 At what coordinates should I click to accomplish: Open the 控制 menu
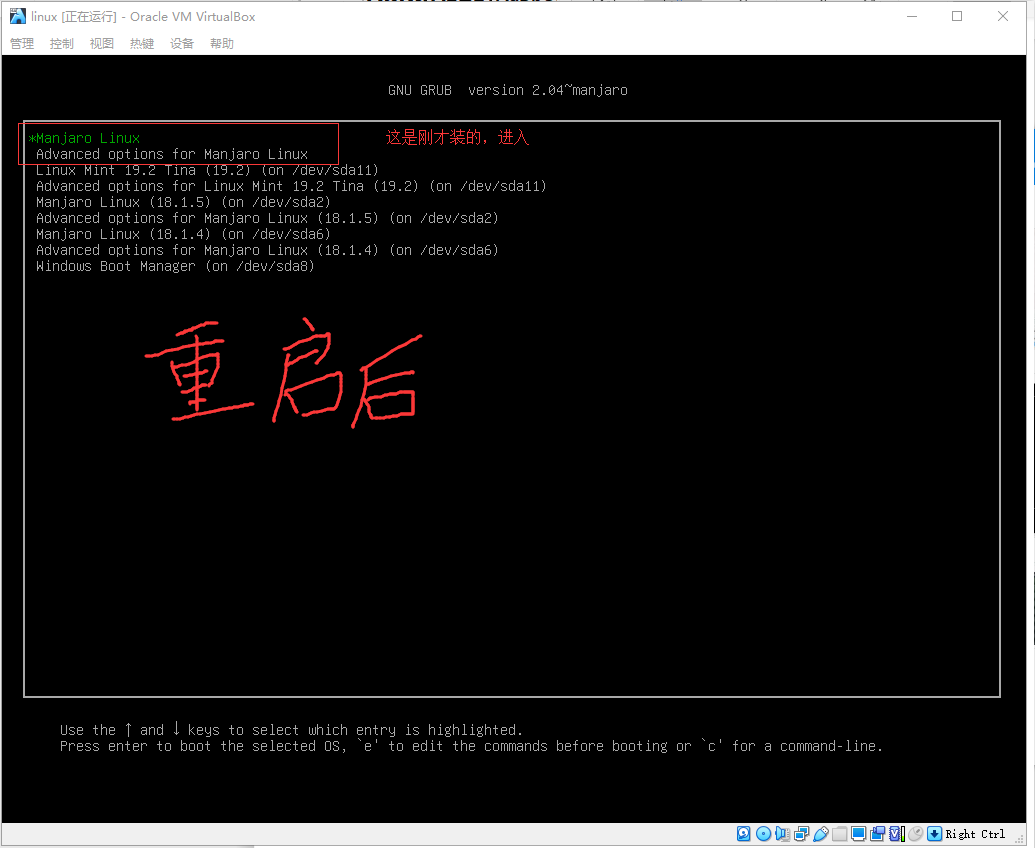coord(62,44)
